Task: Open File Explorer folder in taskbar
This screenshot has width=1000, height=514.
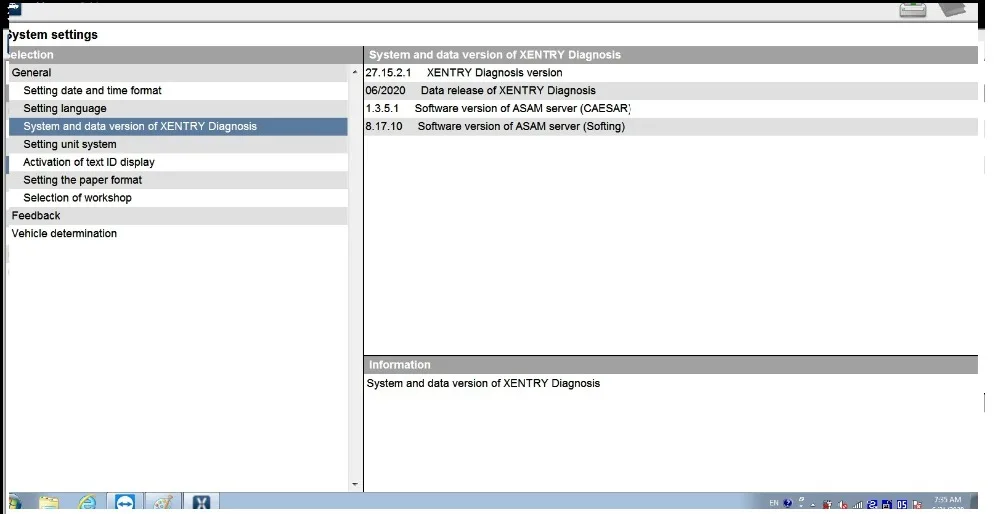Action: (x=49, y=503)
